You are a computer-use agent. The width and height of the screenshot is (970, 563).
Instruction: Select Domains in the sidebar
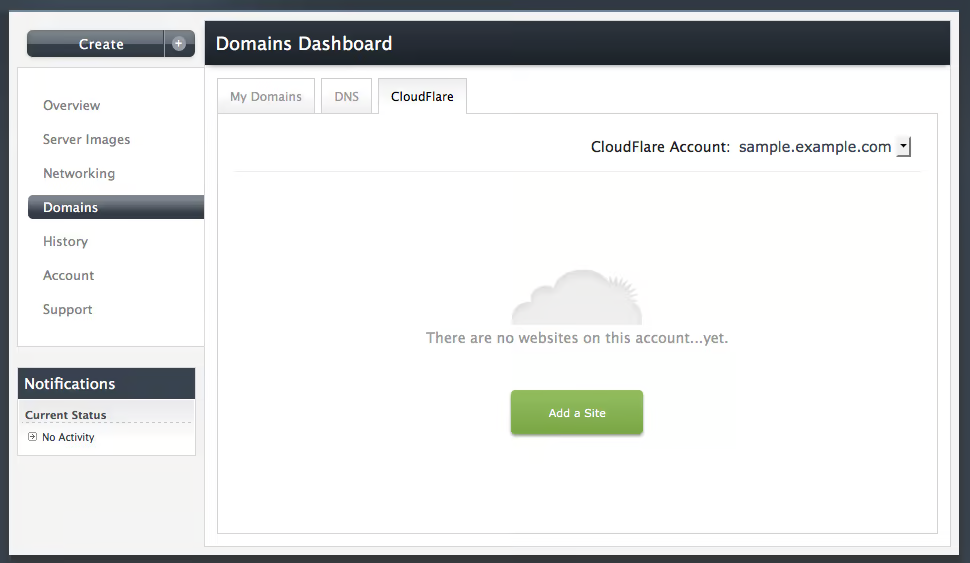click(116, 207)
